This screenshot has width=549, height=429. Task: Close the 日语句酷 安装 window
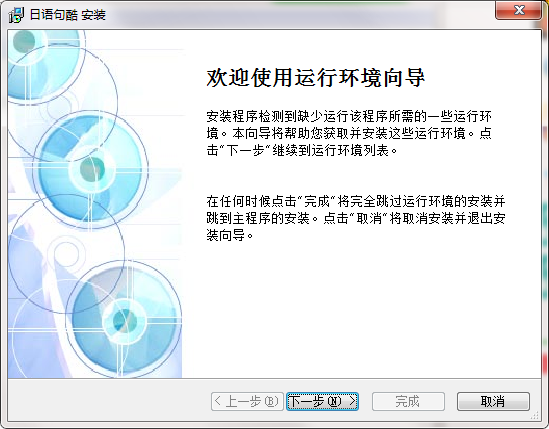pos(519,10)
